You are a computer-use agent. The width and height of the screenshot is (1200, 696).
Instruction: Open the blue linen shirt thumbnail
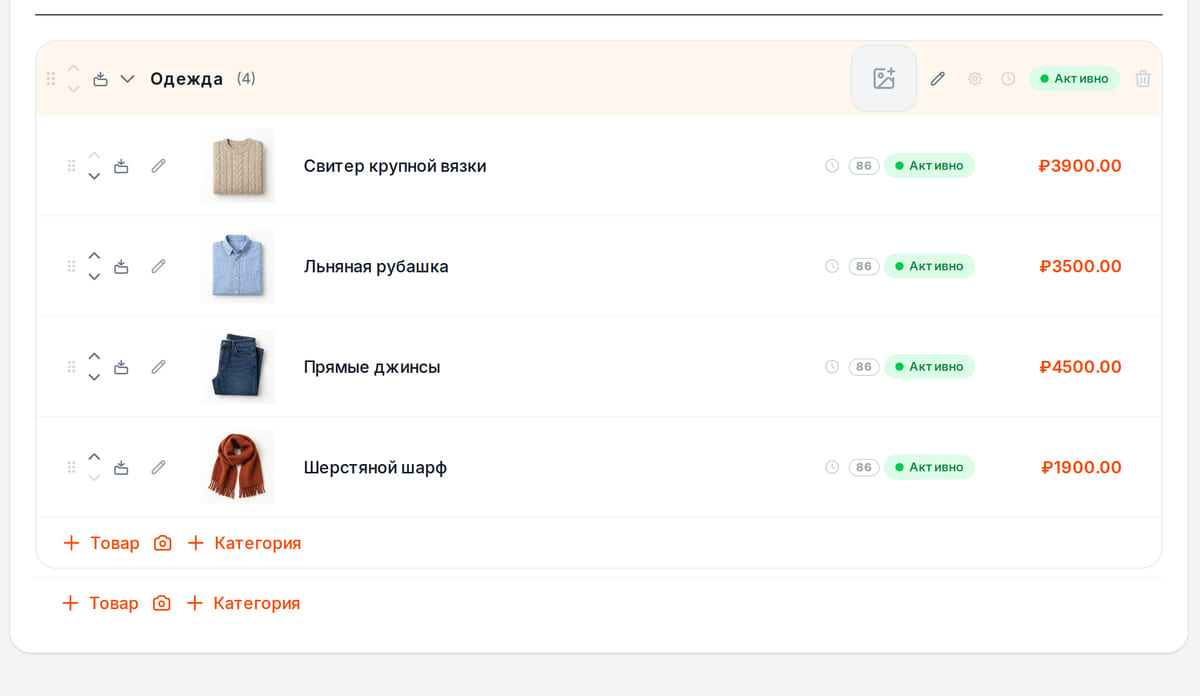tap(237, 266)
